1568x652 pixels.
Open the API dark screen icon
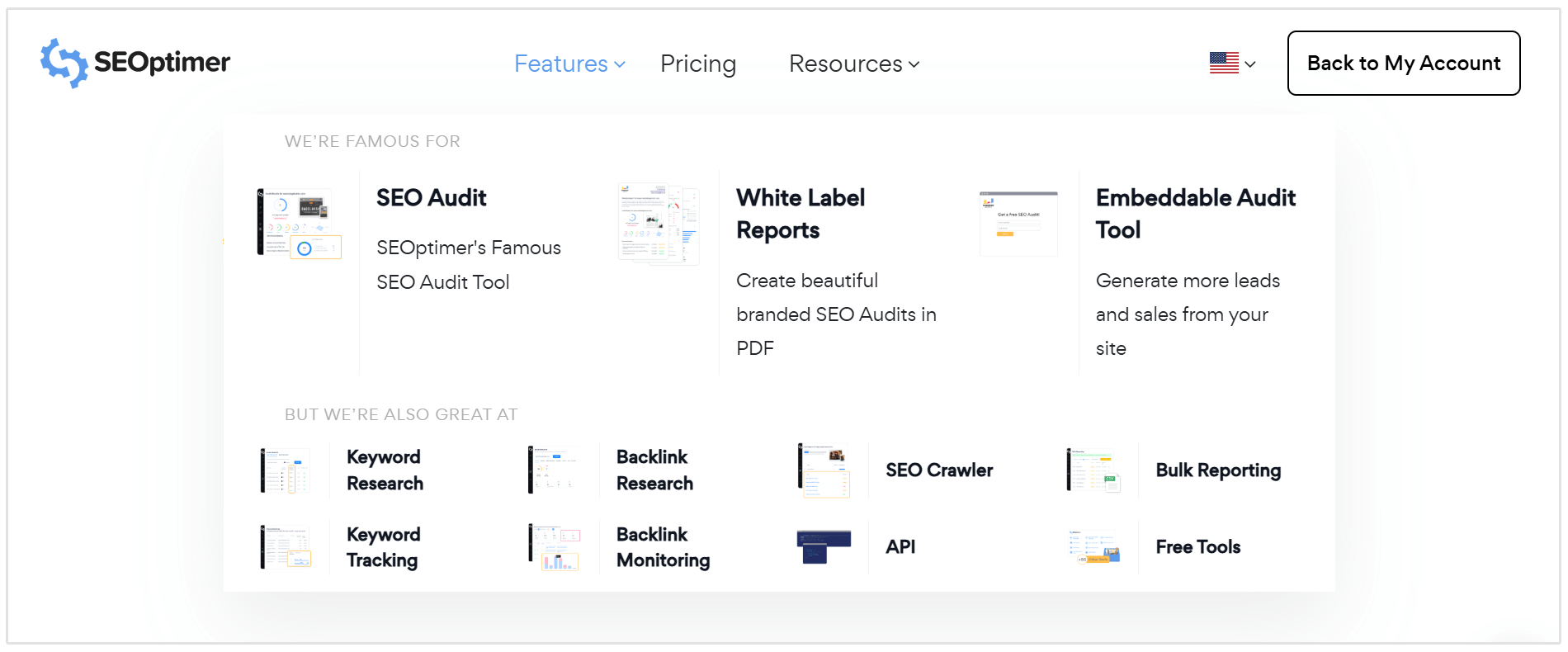(x=824, y=546)
